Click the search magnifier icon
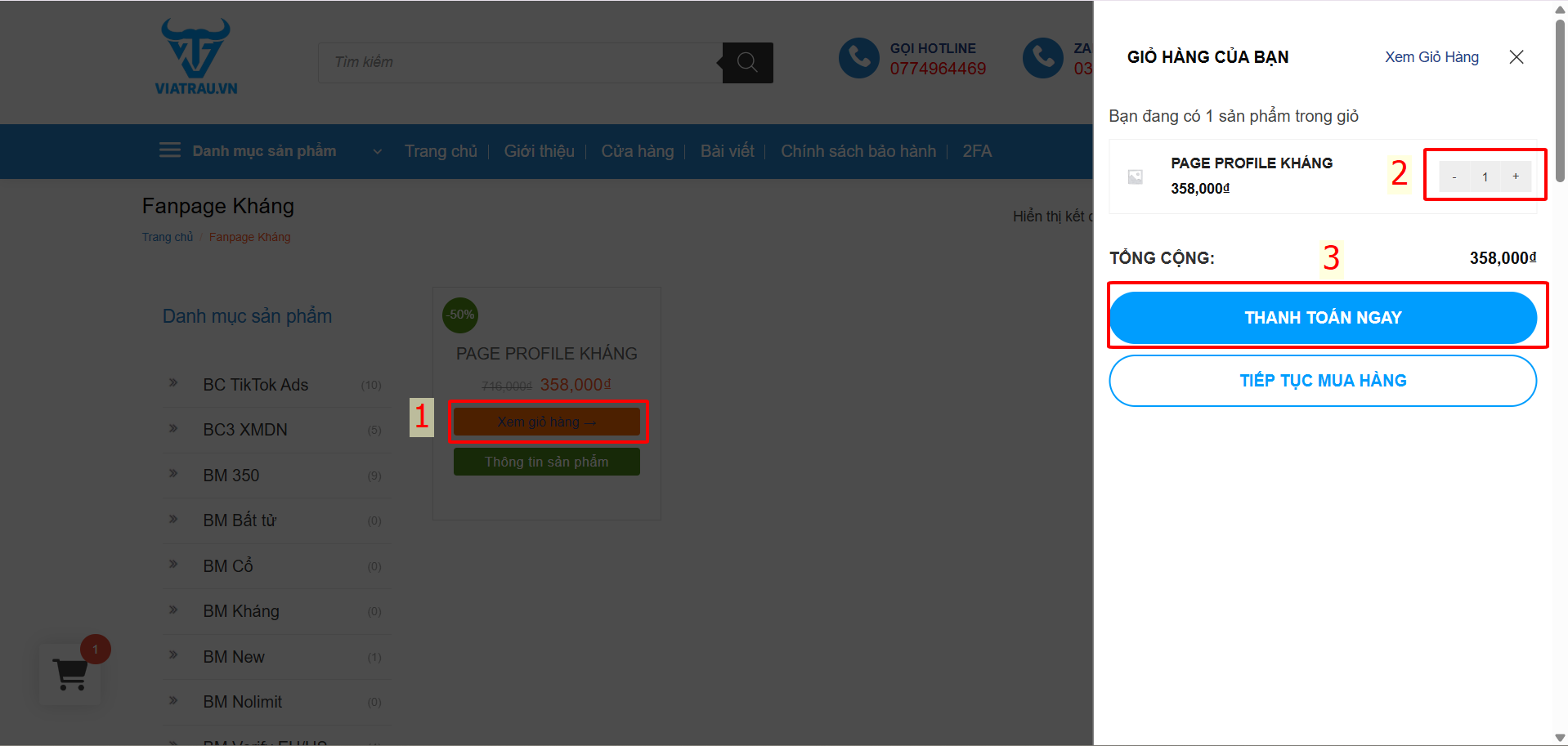This screenshot has height=746, width=1568. [x=747, y=63]
